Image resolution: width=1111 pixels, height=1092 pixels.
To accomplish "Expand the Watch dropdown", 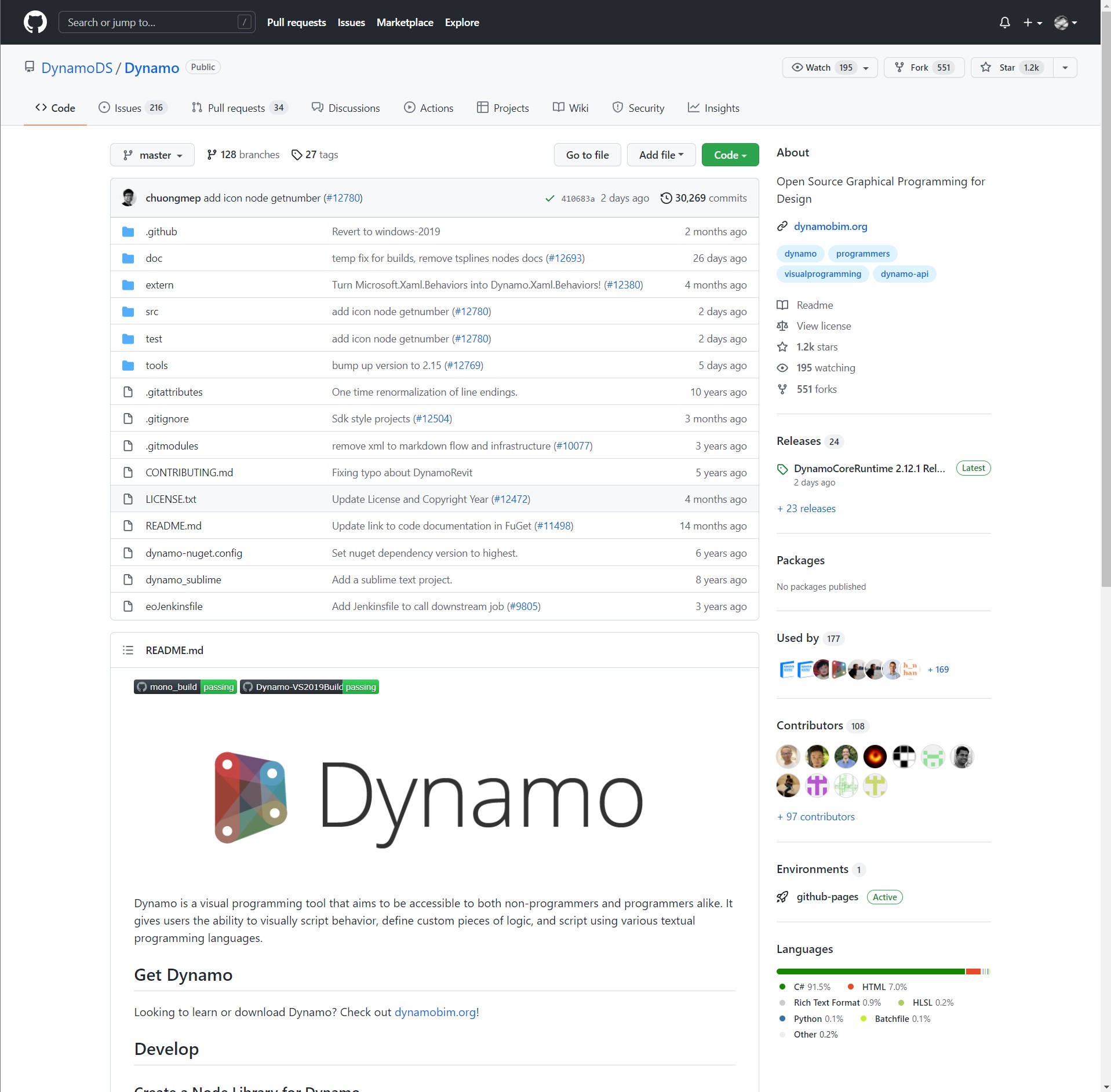I will 829,67.
